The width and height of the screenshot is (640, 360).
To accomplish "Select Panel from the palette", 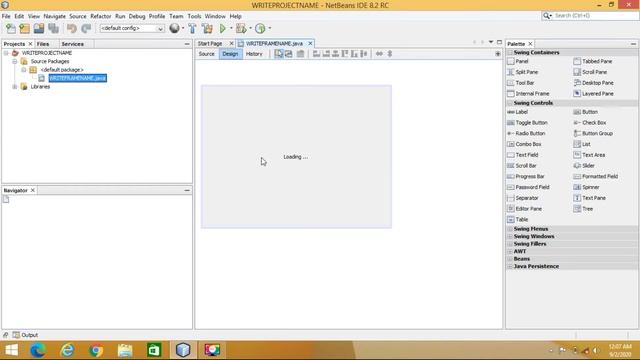I will (x=518, y=61).
